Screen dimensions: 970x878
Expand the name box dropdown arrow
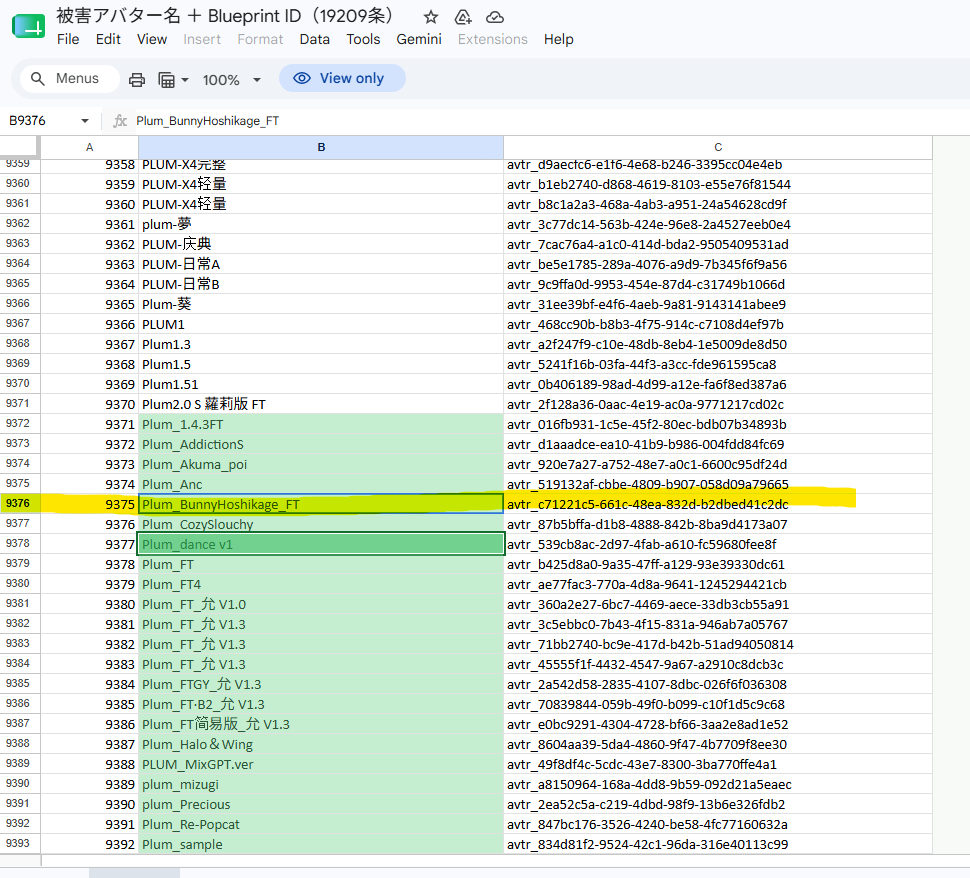pos(85,121)
